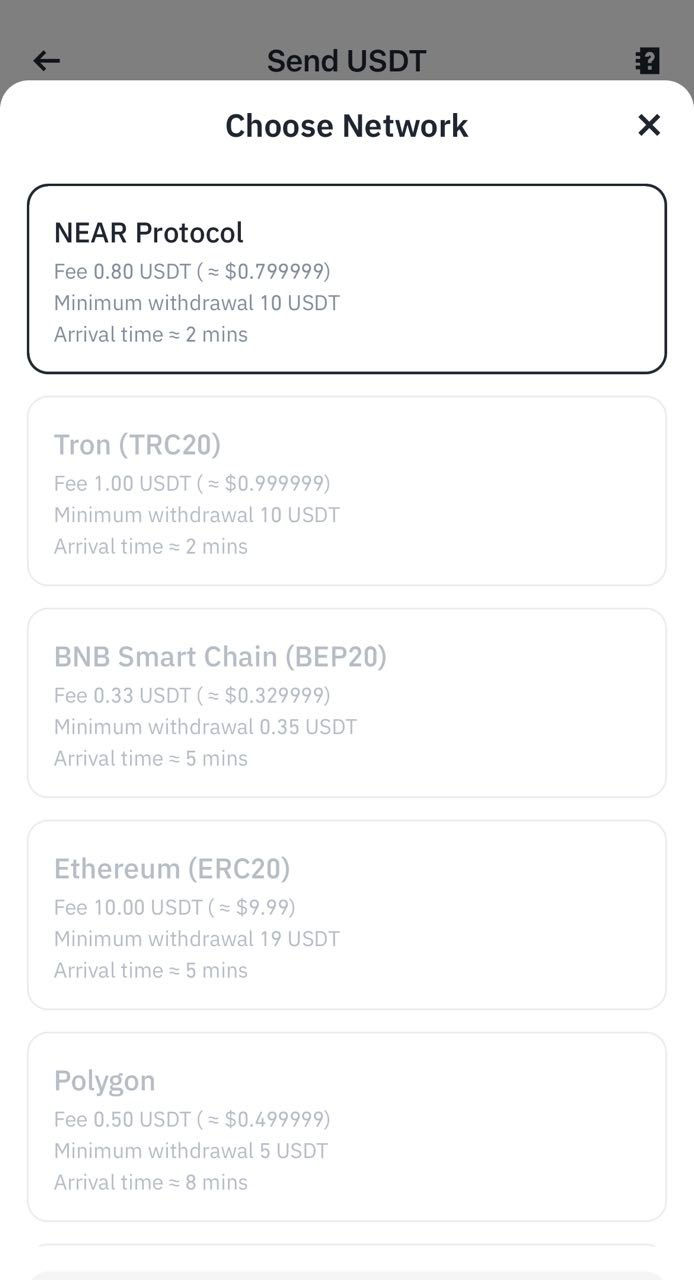
Task: Close the Choose Network sheet with the X
Action: click(649, 125)
